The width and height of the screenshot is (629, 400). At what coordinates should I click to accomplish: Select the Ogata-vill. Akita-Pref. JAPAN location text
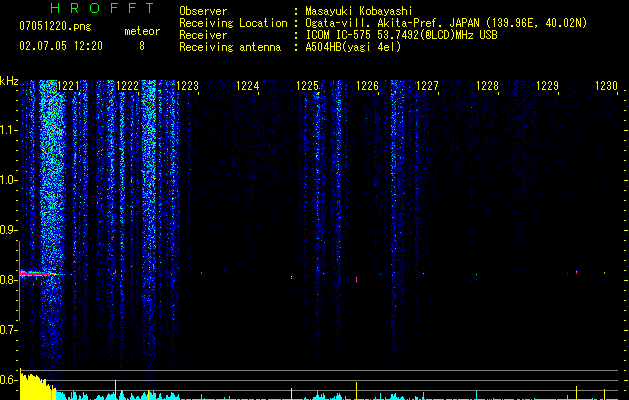tap(446, 23)
